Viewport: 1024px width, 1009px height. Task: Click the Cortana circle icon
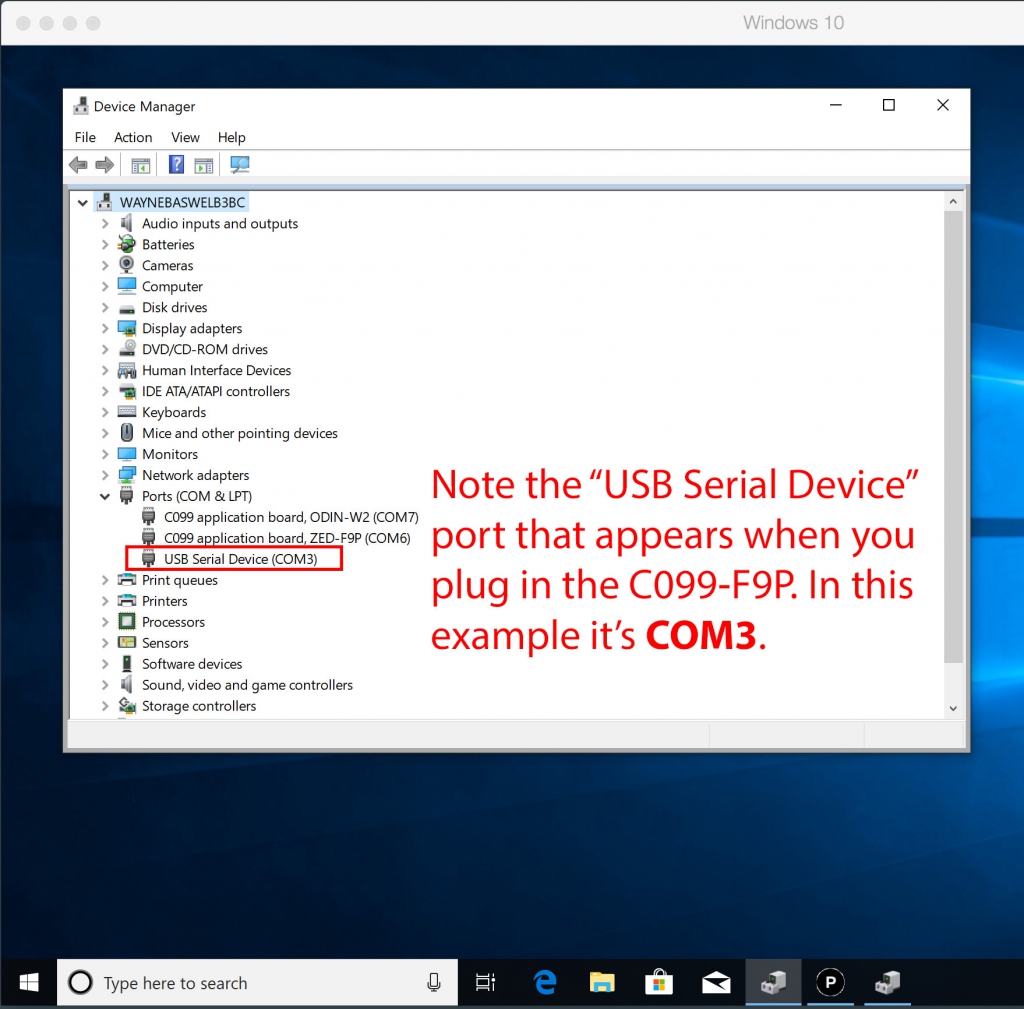tap(80, 982)
